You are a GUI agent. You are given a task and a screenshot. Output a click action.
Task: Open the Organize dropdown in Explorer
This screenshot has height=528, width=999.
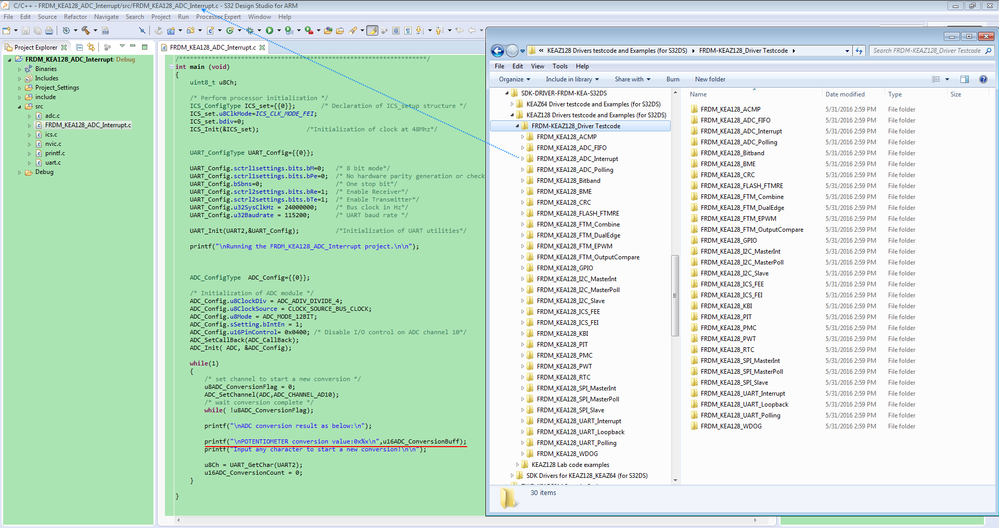514,79
